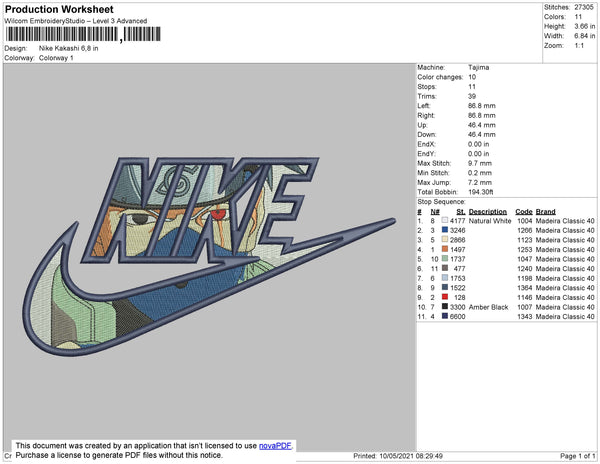Click the Nike Kakashi embroidery design preview
Viewport: 600px width, 464px height.
coord(209,256)
